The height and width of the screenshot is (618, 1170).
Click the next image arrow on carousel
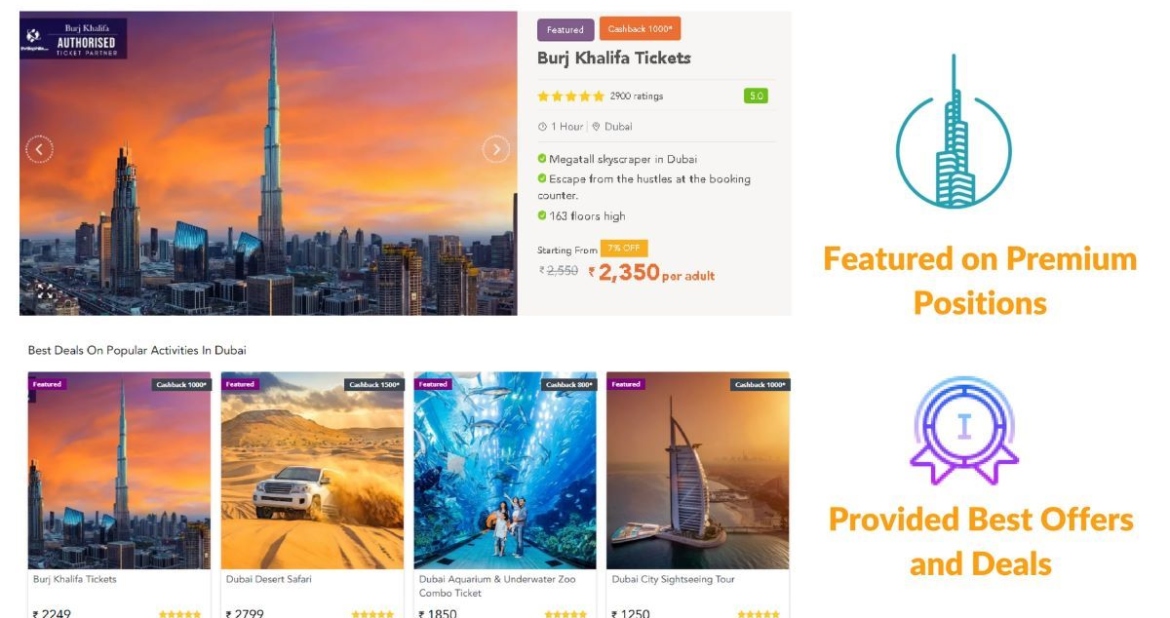[x=496, y=149]
